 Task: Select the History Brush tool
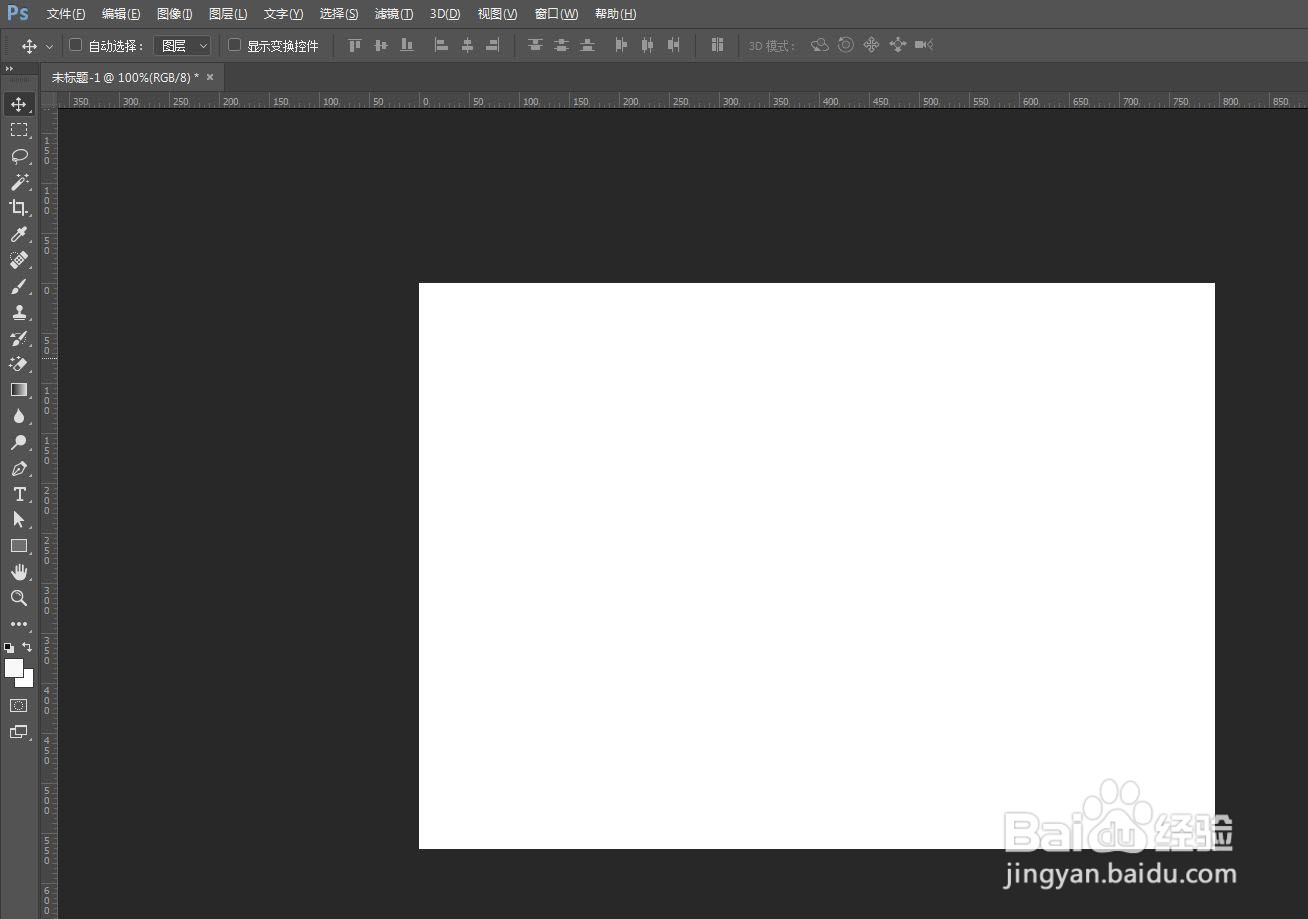click(19, 338)
